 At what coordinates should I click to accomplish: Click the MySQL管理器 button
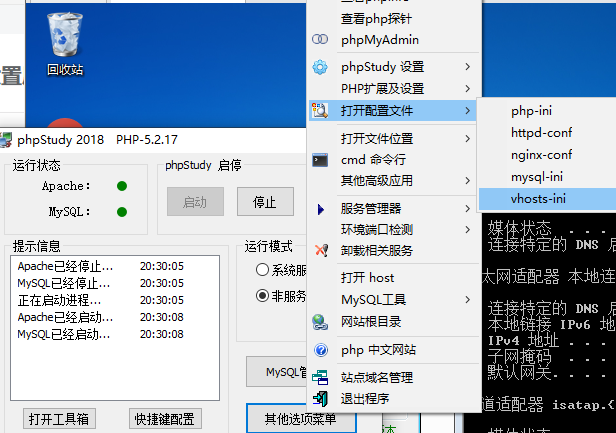pos(277,372)
